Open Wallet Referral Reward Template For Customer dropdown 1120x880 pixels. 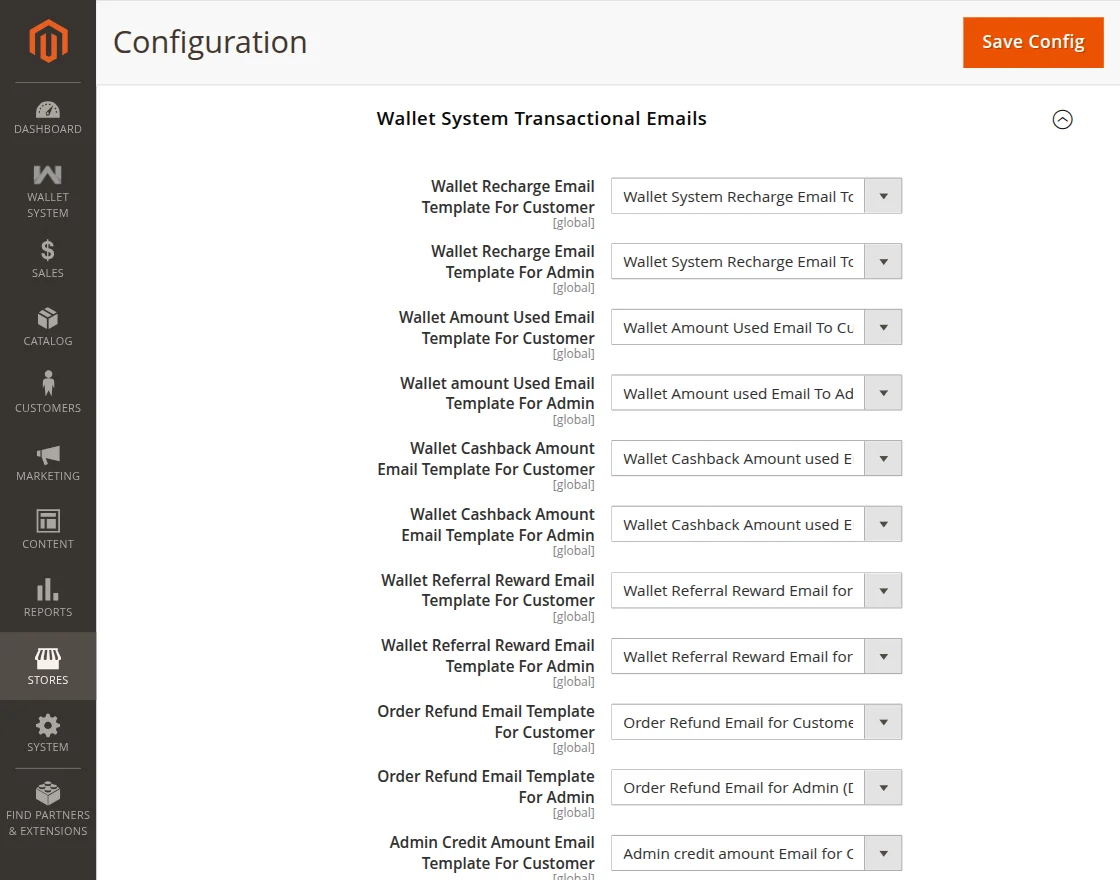[x=756, y=591]
